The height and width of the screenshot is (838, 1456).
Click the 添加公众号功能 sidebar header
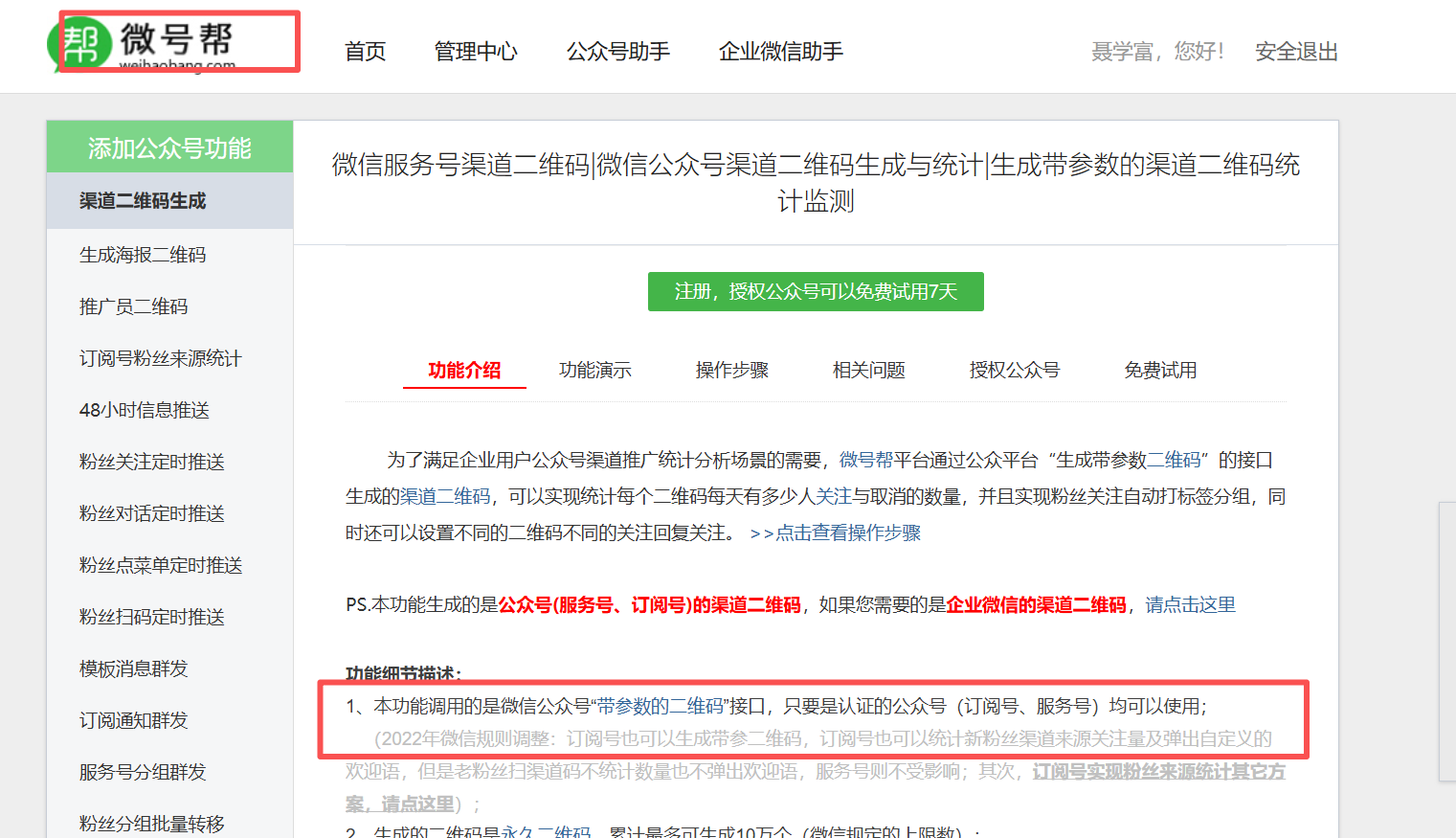click(x=169, y=147)
